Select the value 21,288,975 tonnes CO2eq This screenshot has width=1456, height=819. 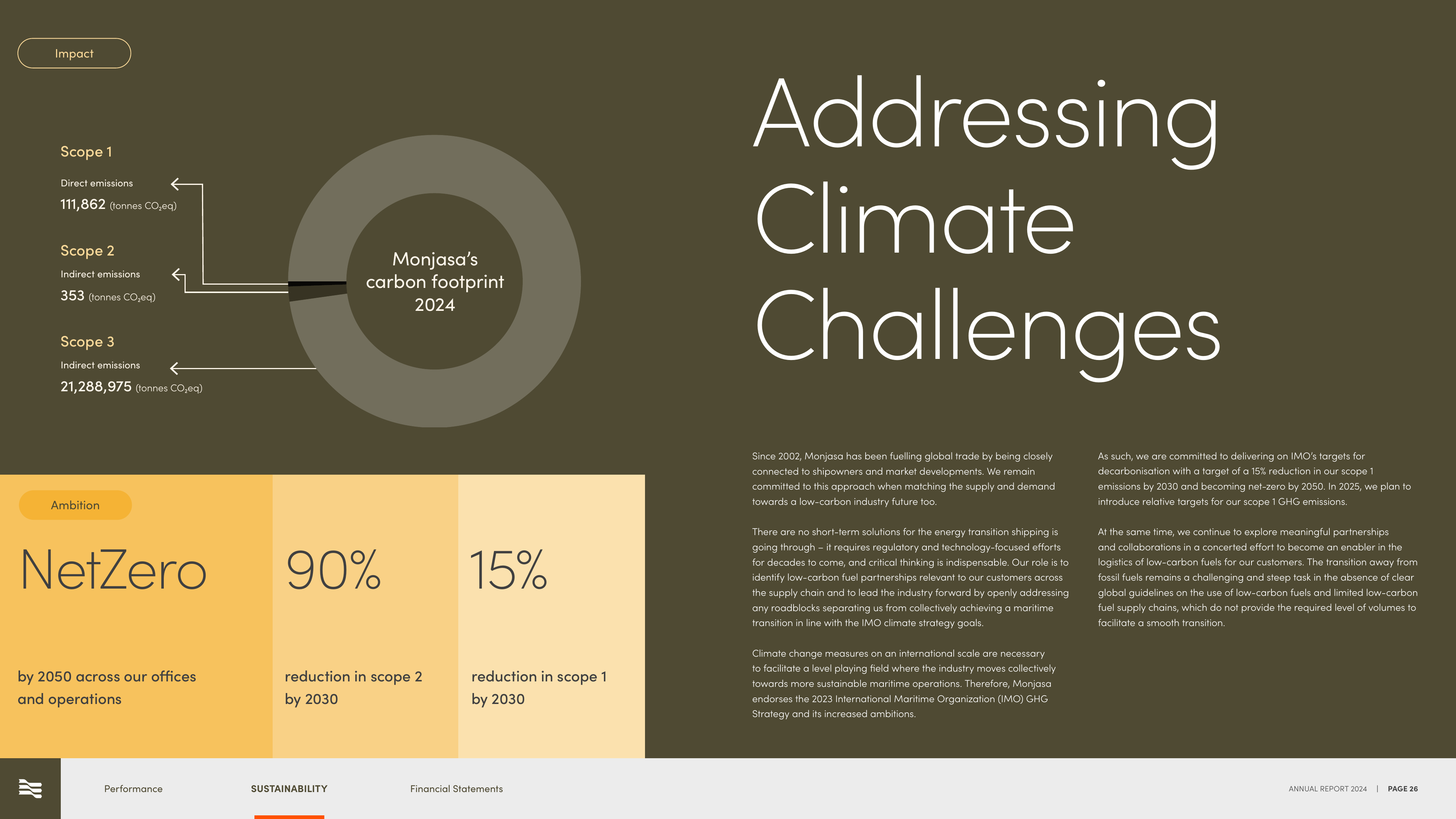click(131, 387)
